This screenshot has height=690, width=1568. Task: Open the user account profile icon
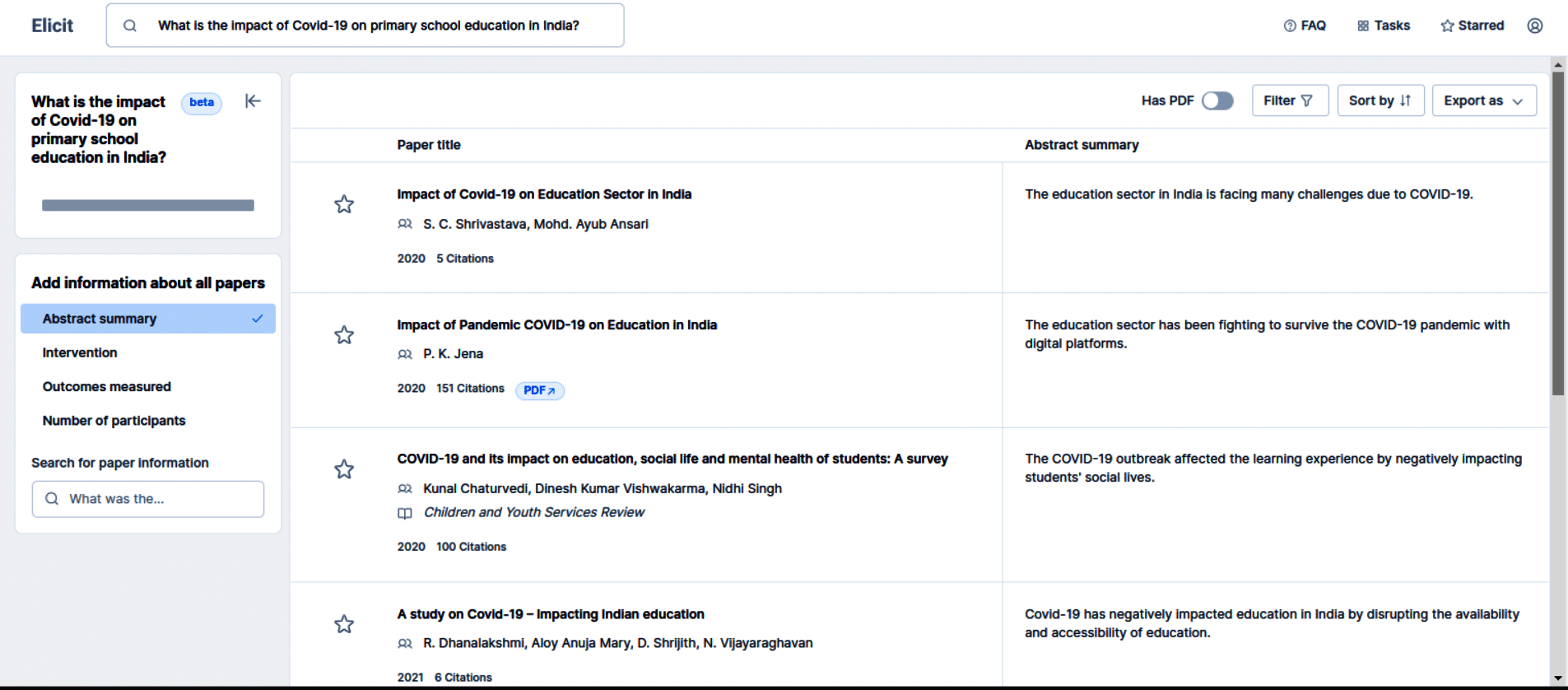1535,26
